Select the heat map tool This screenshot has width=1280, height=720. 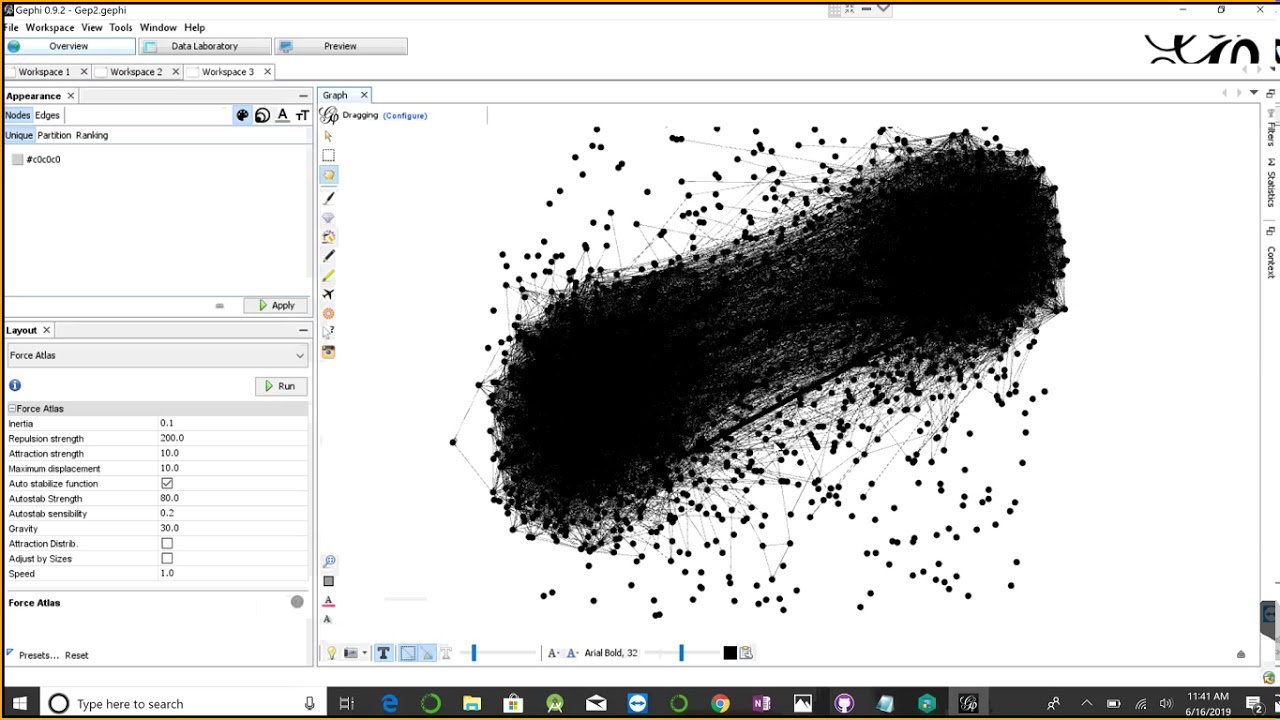pos(328,313)
